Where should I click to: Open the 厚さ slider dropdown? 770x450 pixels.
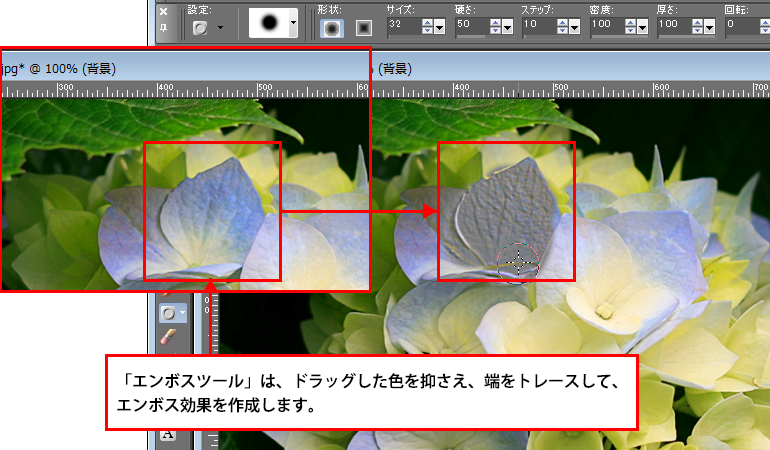(x=709, y=28)
